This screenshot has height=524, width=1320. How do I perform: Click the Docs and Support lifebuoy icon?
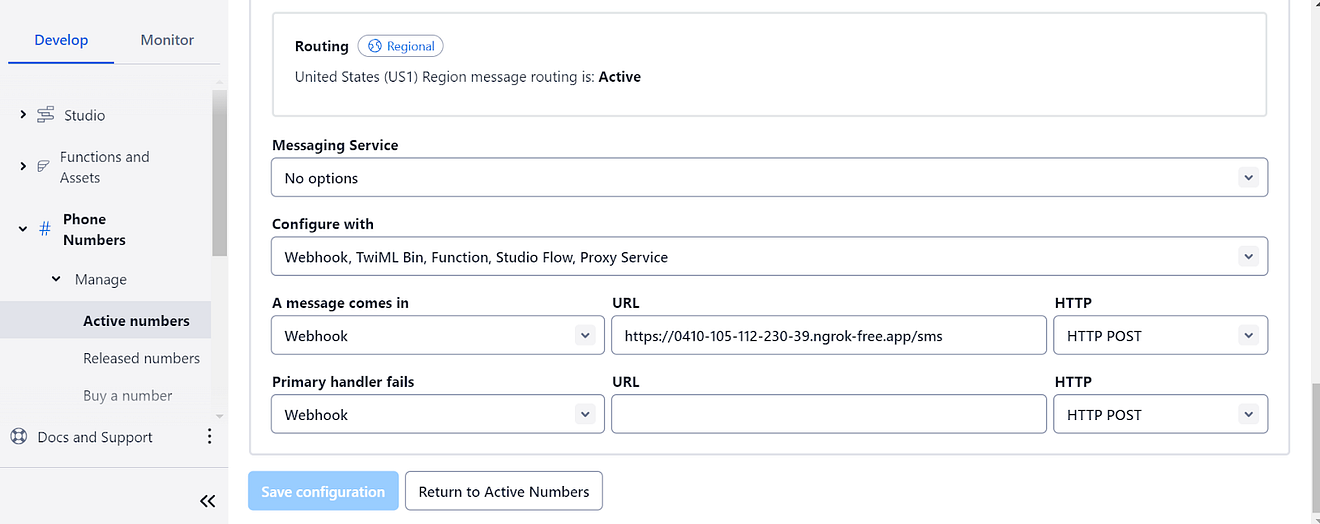[18, 437]
